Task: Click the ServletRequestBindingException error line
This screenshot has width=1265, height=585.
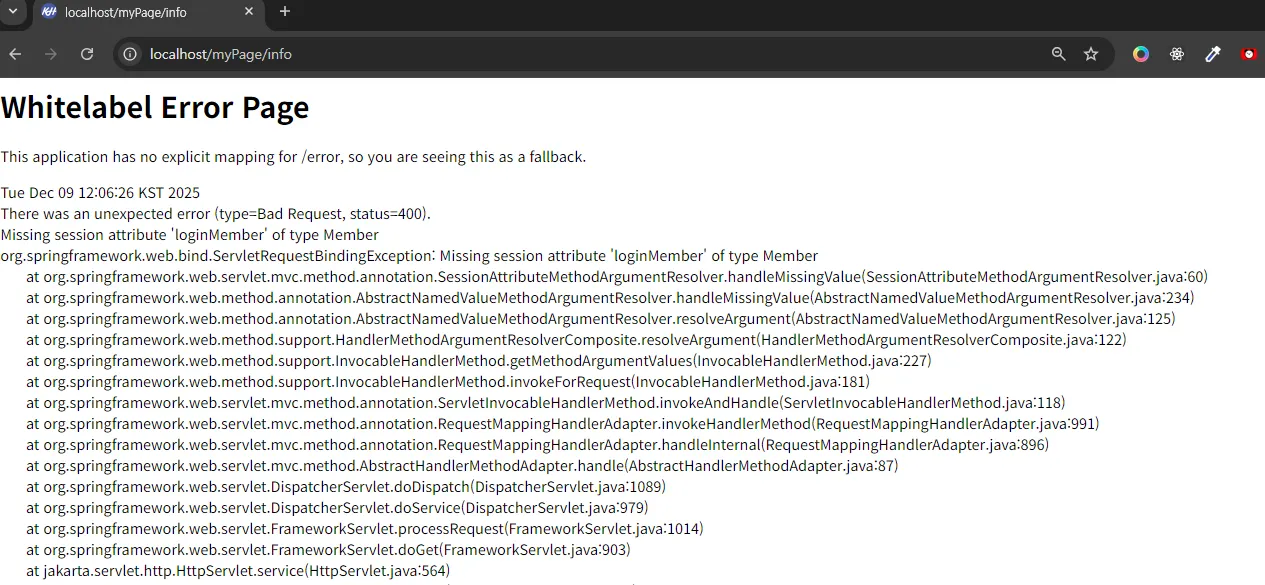Action: tap(409, 256)
